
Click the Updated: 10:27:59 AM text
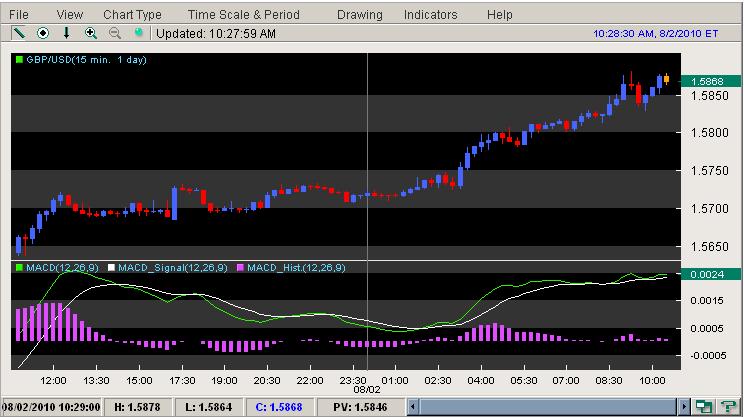tap(216, 34)
